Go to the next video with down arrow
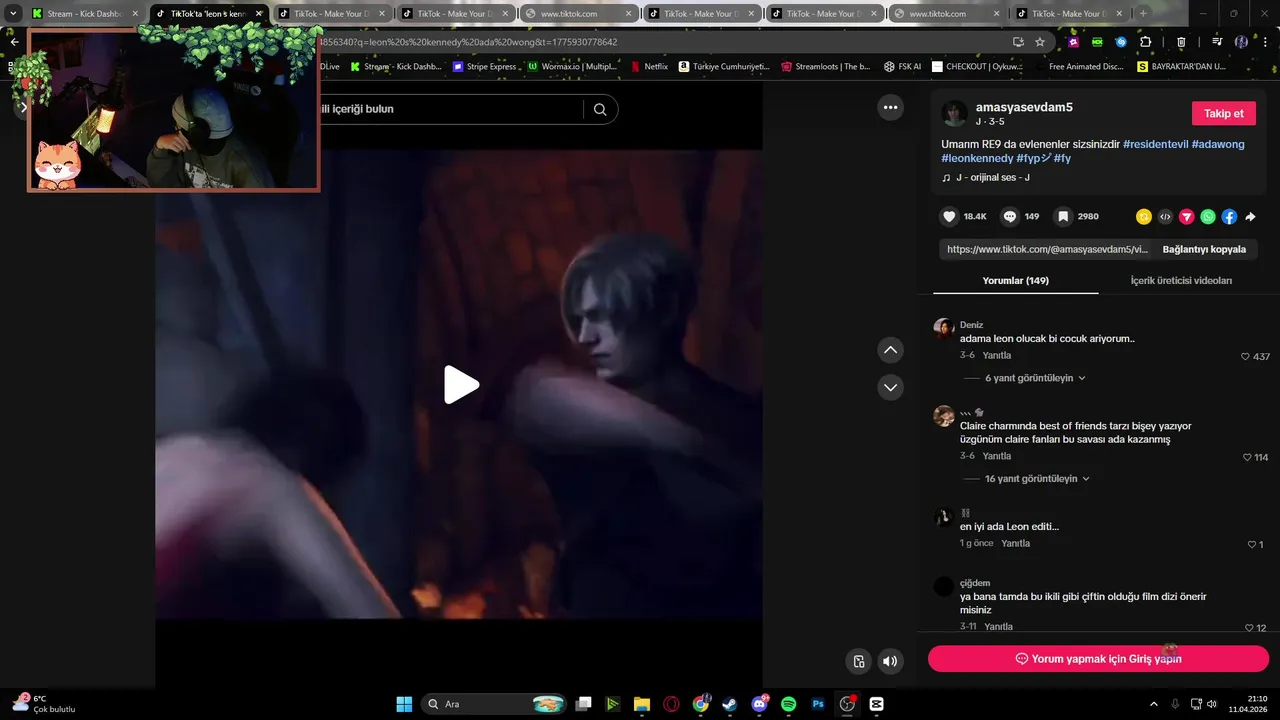 point(890,387)
